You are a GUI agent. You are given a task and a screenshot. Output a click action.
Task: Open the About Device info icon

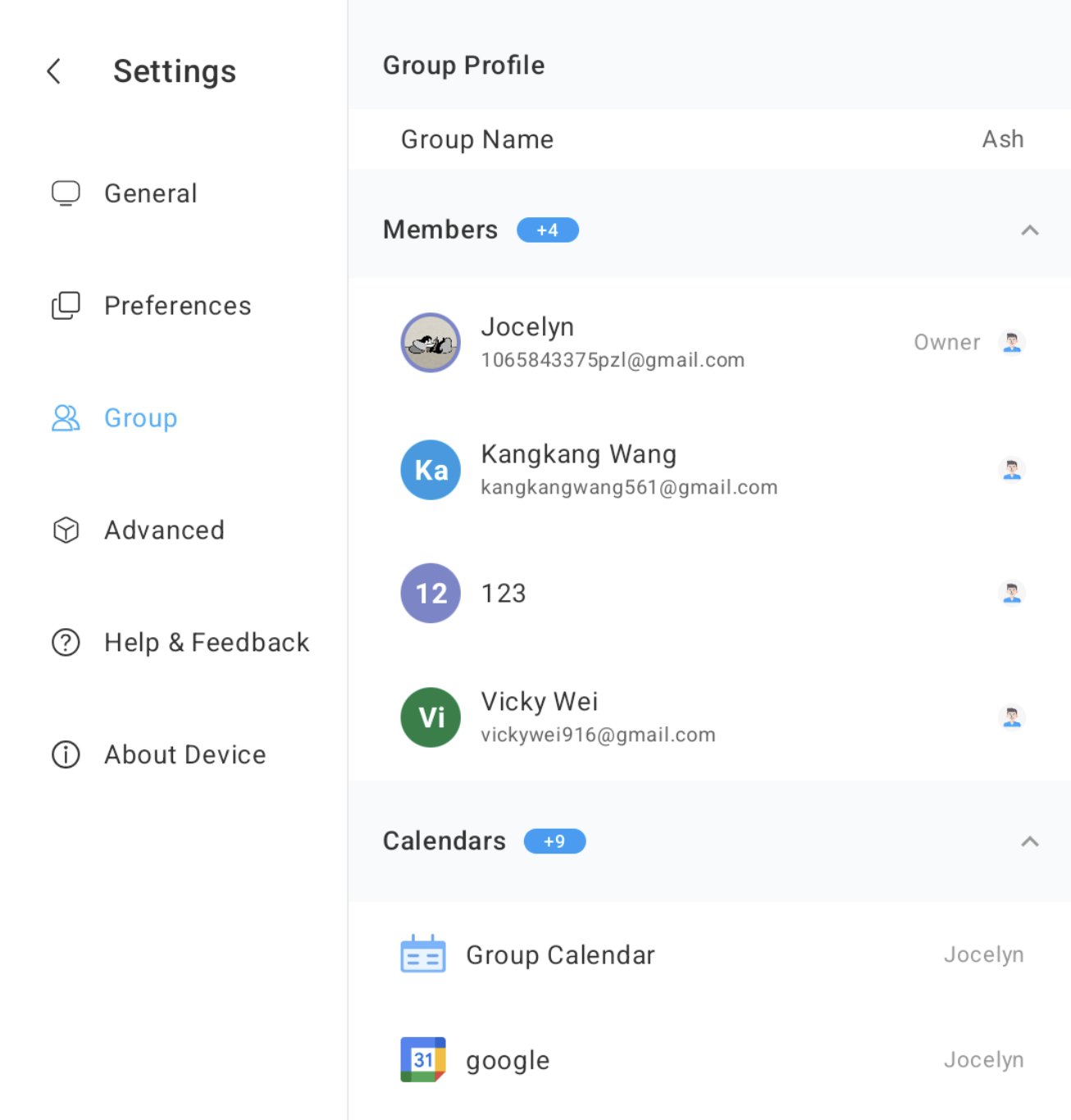click(x=66, y=754)
